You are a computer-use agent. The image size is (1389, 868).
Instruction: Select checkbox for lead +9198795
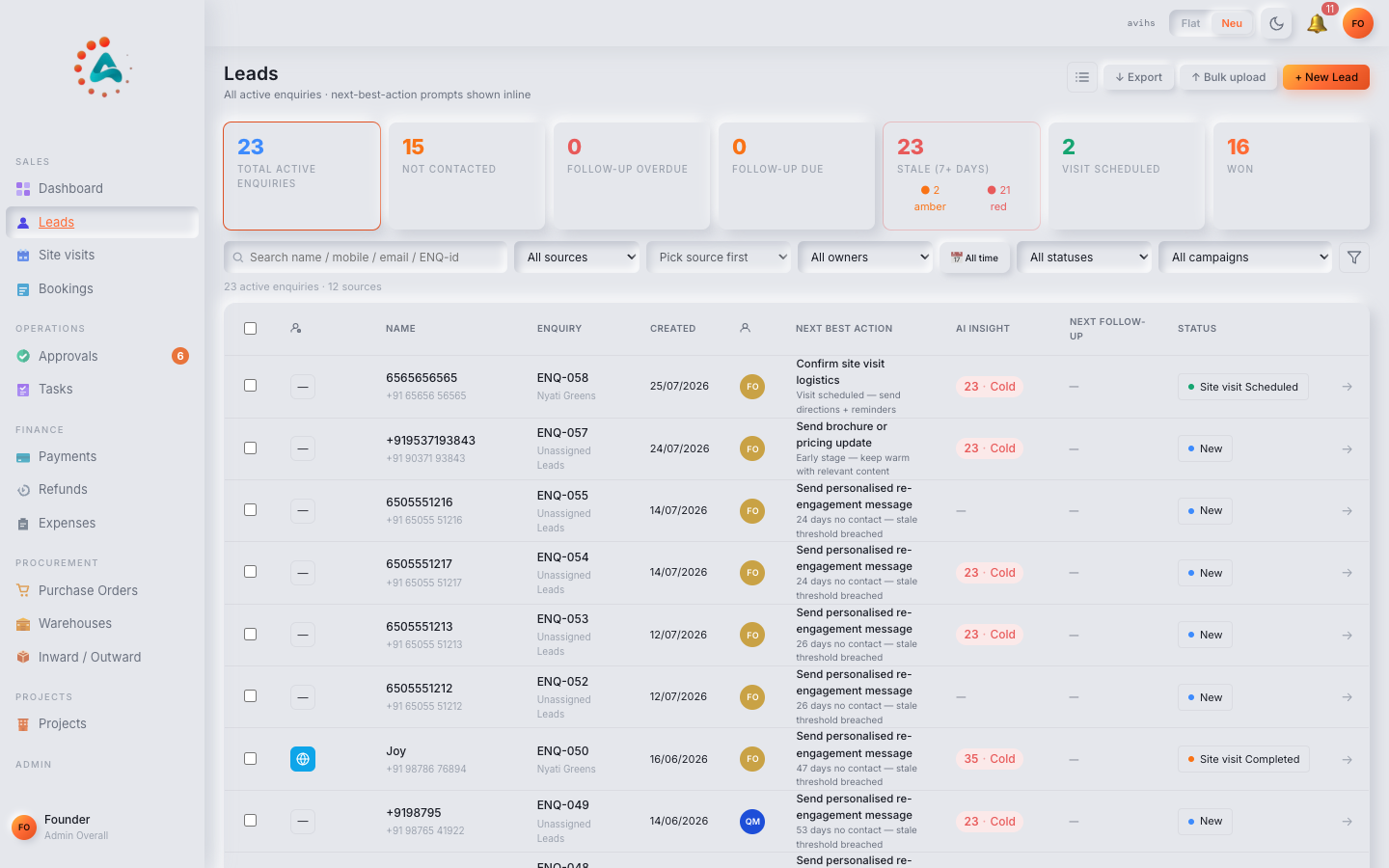[x=250, y=820]
